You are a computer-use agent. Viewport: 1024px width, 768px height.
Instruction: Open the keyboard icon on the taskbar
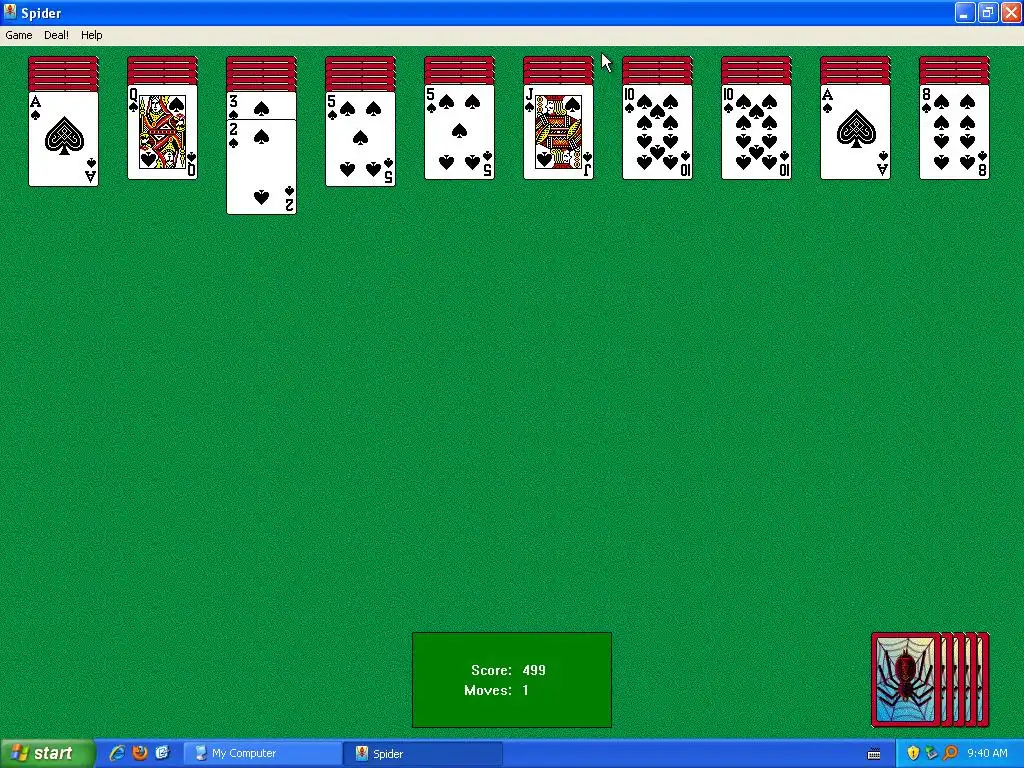click(x=874, y=754)
